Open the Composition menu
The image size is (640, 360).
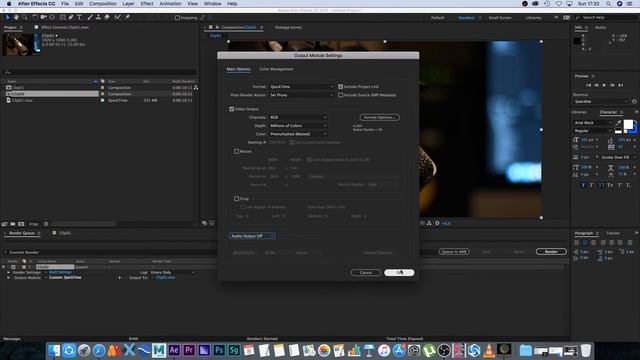click(x=103, y=4)
